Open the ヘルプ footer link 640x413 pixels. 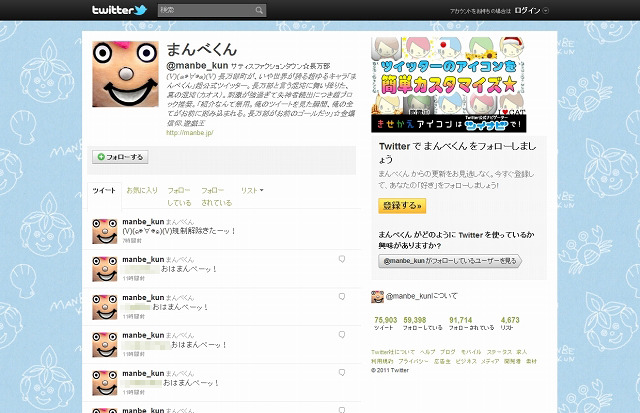[x=428, y=352]
